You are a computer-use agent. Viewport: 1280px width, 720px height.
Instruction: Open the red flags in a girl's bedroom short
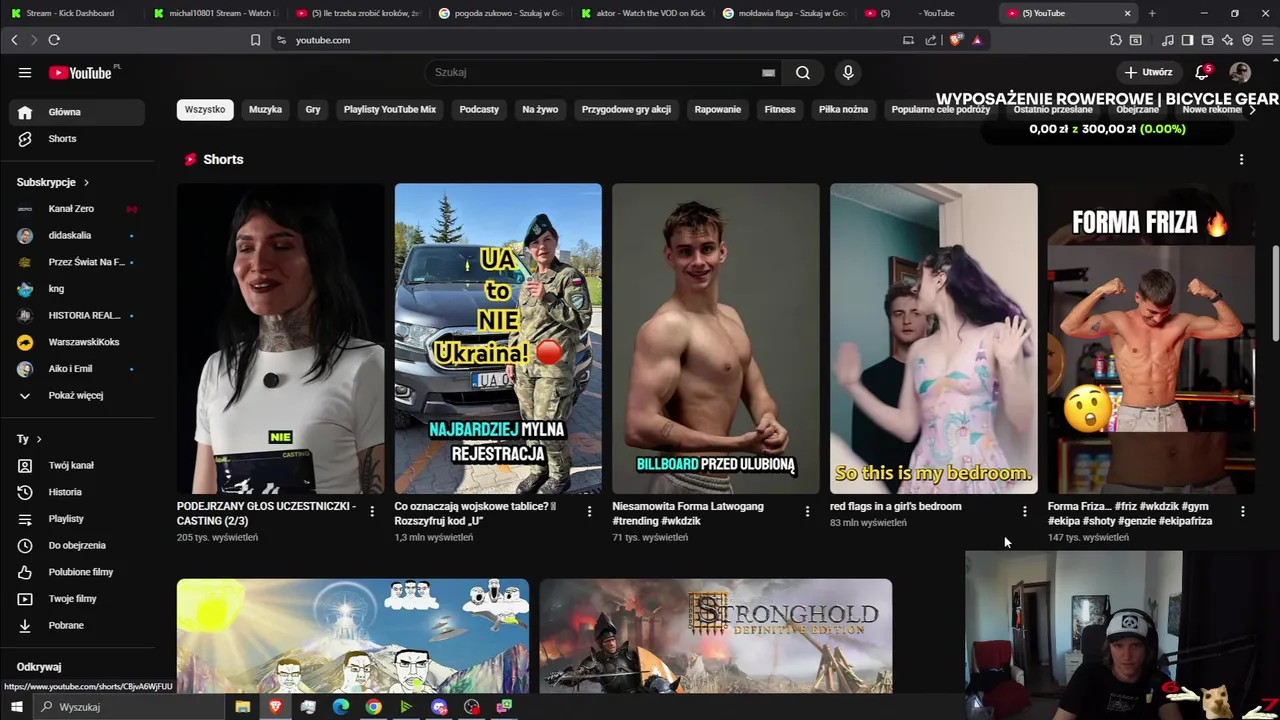click(934, 338)
